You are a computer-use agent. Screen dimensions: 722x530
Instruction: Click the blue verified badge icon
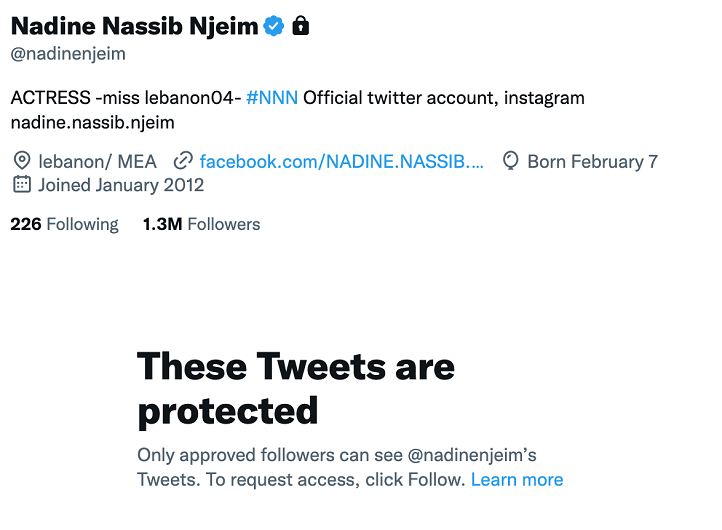pos(274,26)
